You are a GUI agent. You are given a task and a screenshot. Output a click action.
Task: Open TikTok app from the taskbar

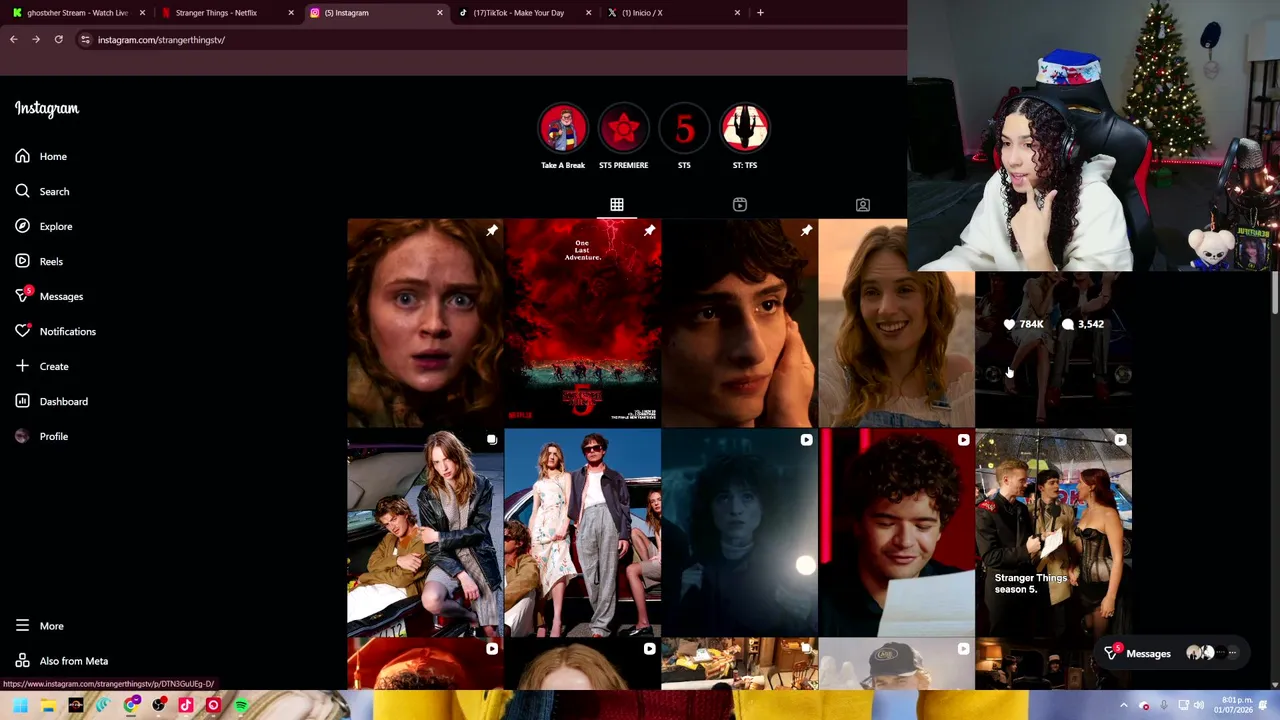186,706
